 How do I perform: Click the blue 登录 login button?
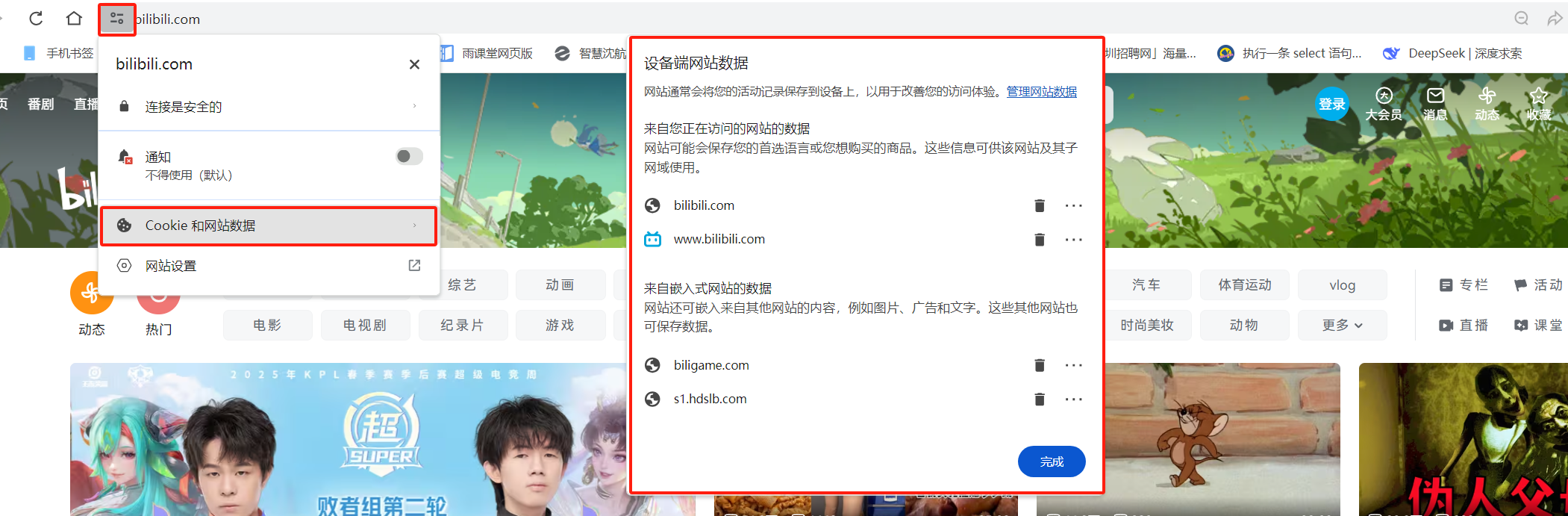tap(1331, 104)
